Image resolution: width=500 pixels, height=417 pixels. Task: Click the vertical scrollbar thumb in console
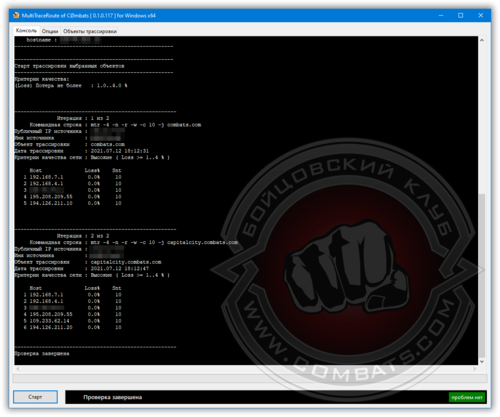coord(482,276)
